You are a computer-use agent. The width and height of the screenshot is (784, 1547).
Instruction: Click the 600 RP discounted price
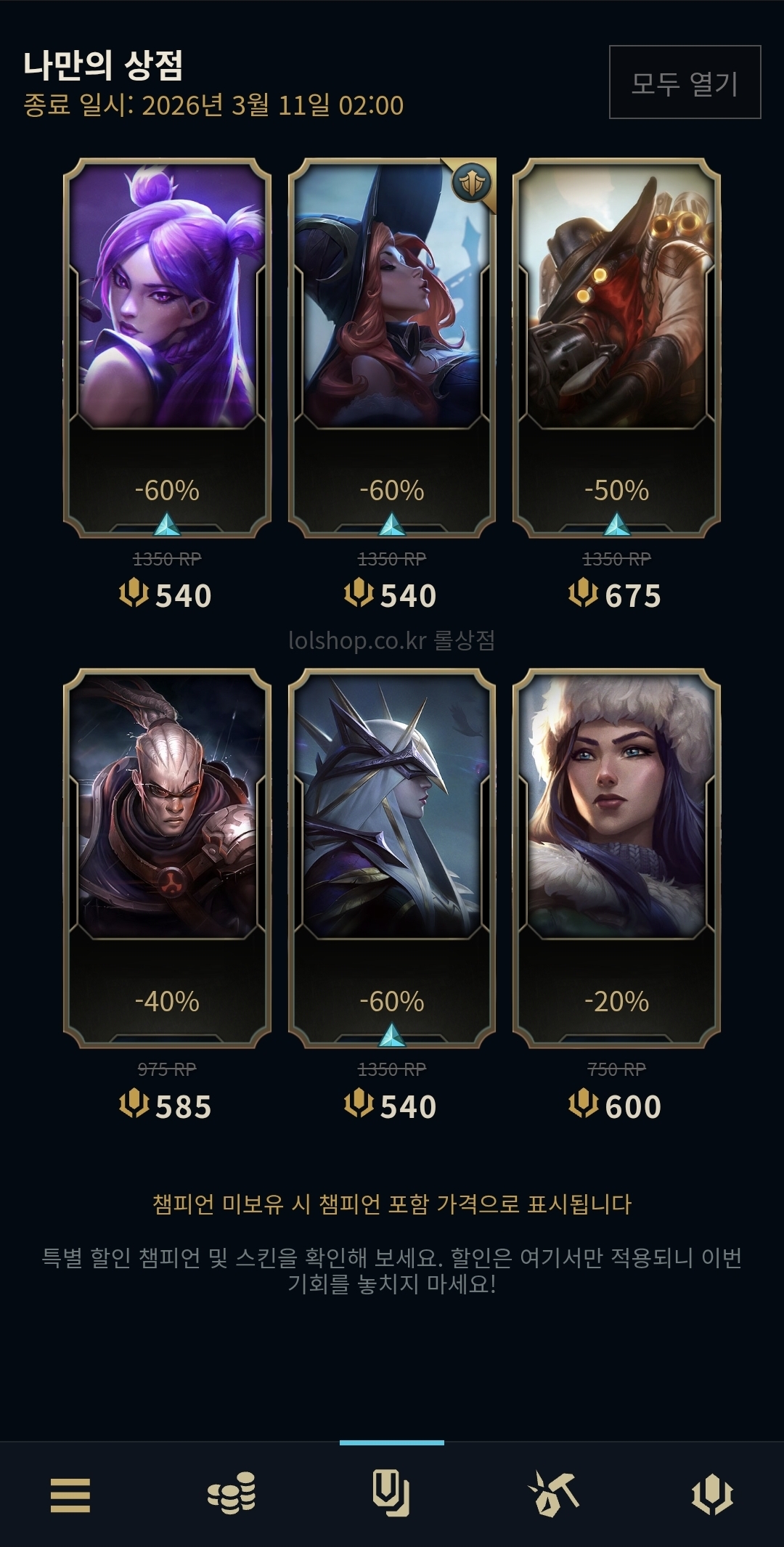pyautogui.click(x=615, y=1106)
